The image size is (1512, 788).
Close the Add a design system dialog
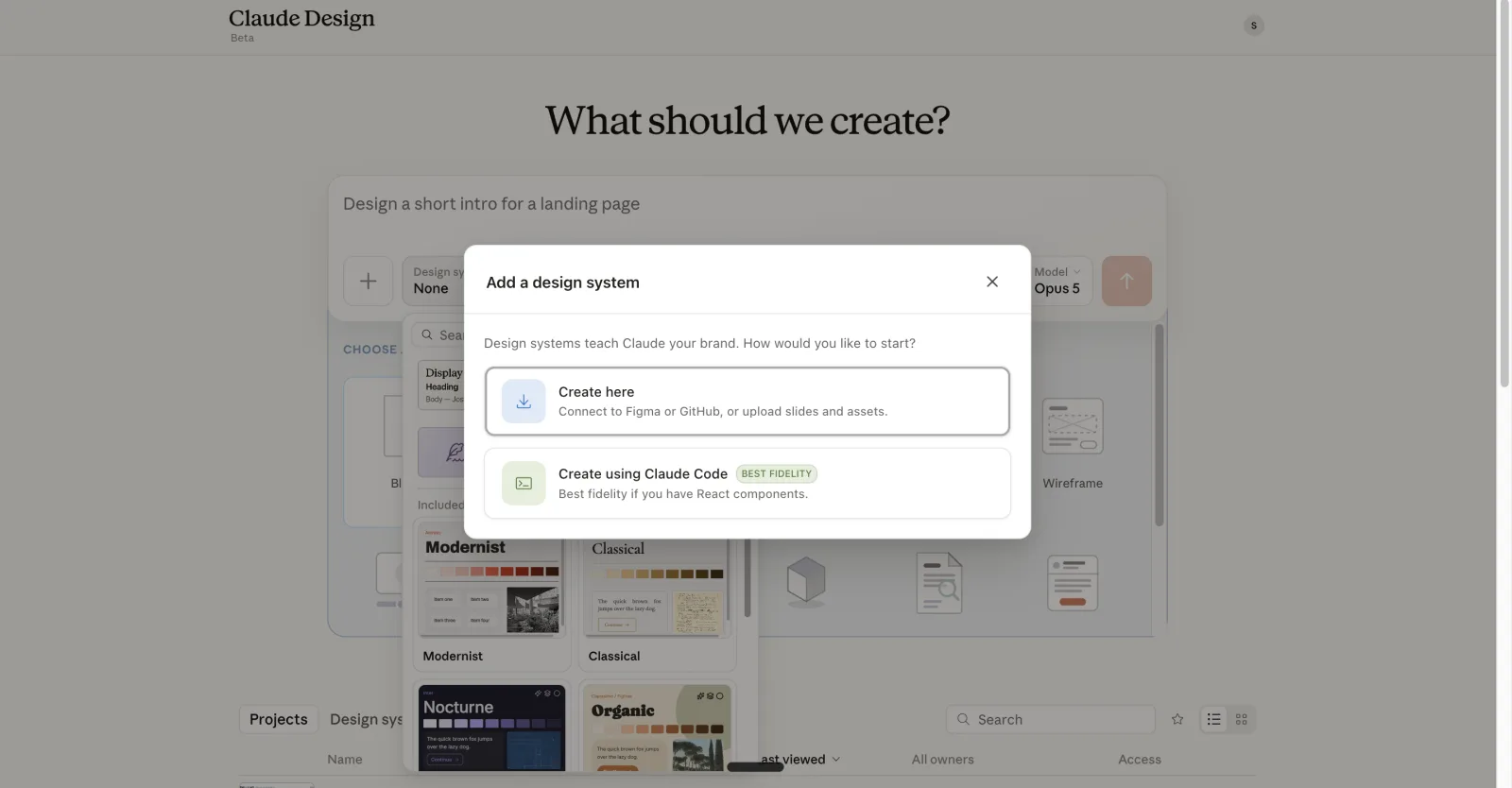[992, 282]
